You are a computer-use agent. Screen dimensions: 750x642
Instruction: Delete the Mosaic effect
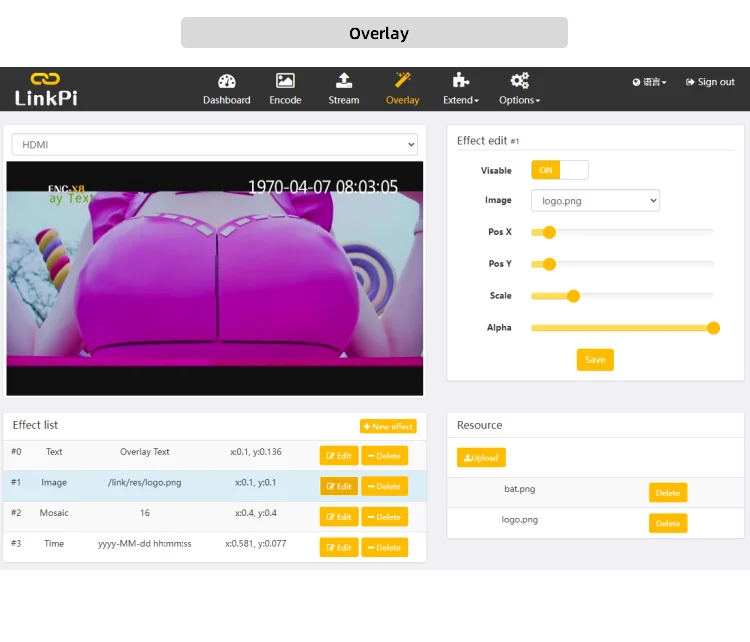tap(384, 517)
